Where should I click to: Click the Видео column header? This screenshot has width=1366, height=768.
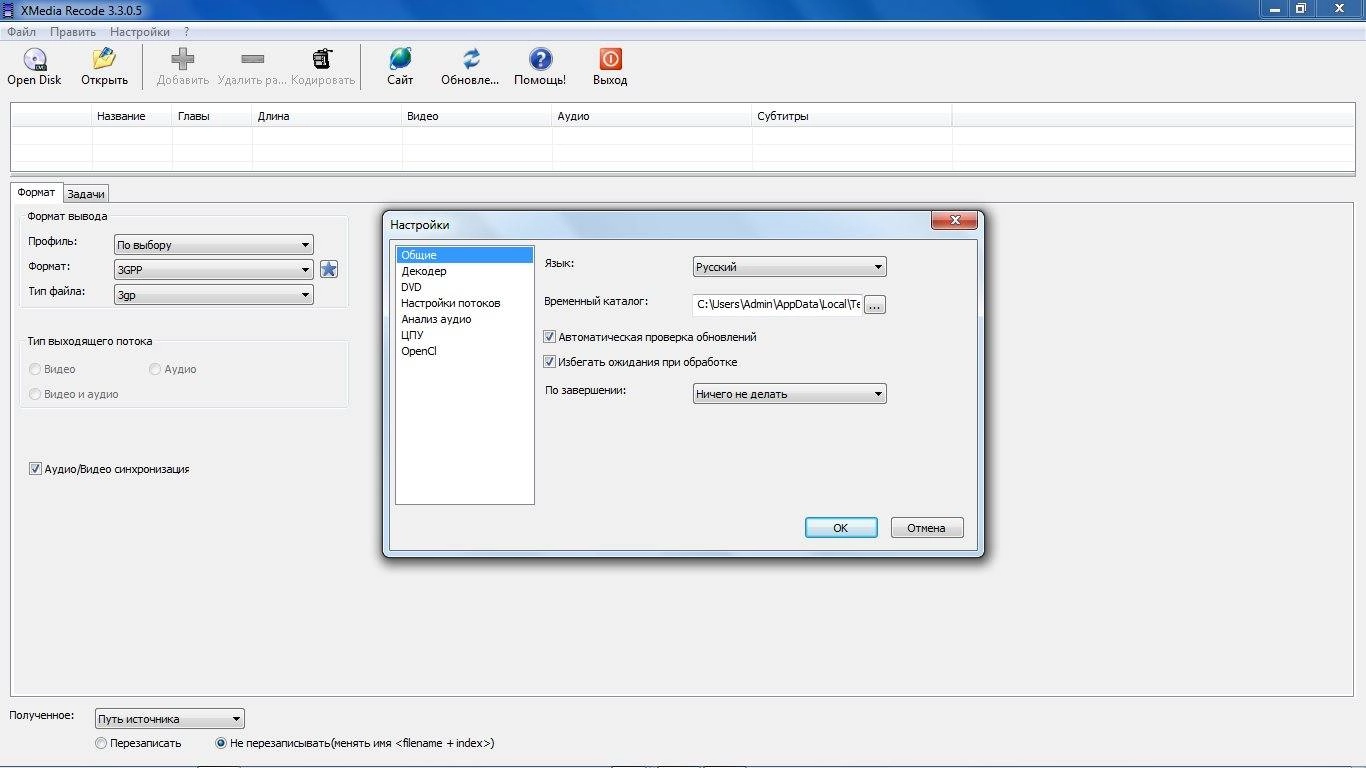coord(477,116)
